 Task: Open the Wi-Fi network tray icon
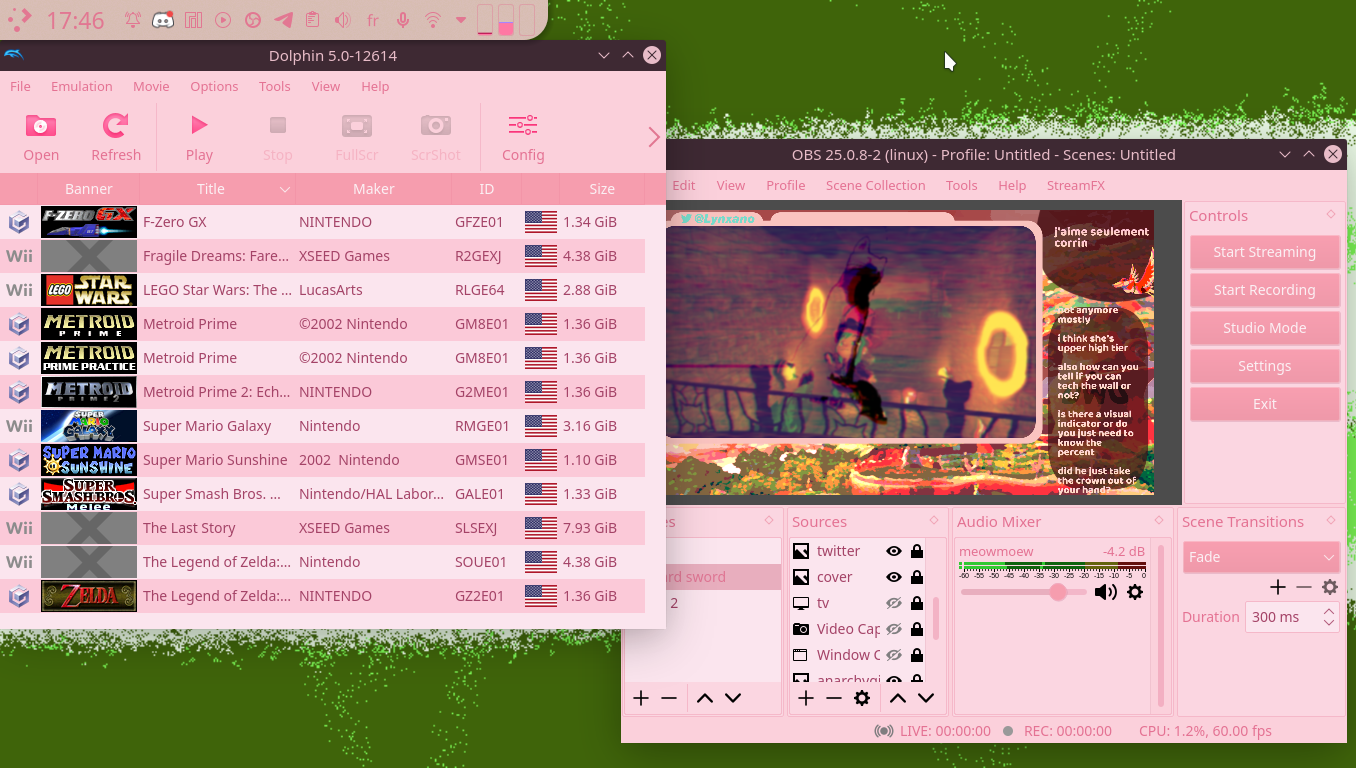tap(433, 20)
